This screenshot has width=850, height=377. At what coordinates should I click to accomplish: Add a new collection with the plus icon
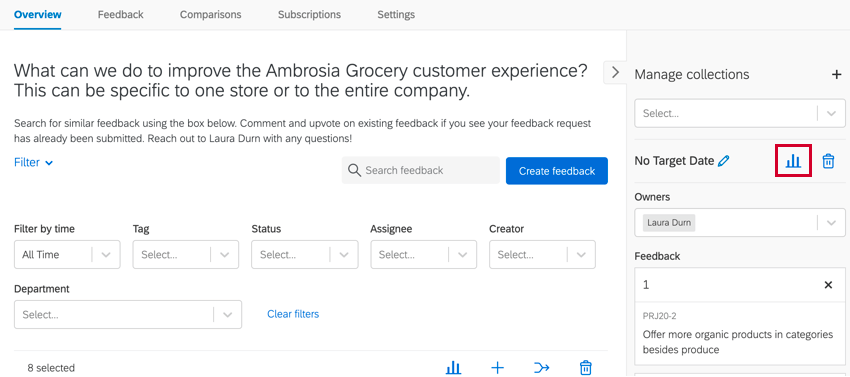point(836,74)
